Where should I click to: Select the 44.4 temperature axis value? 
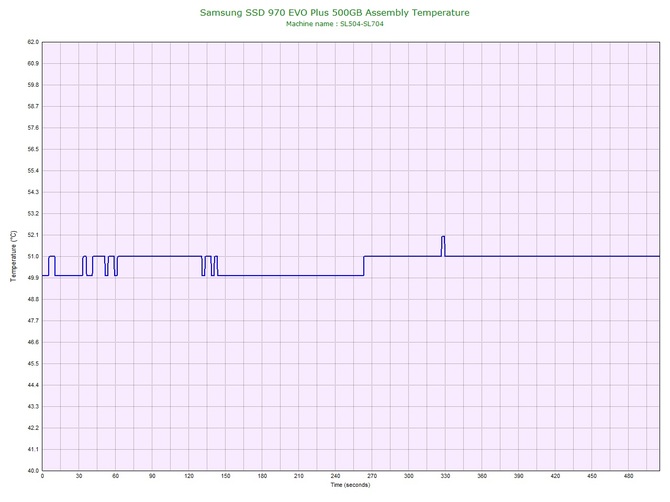(33, 385)
